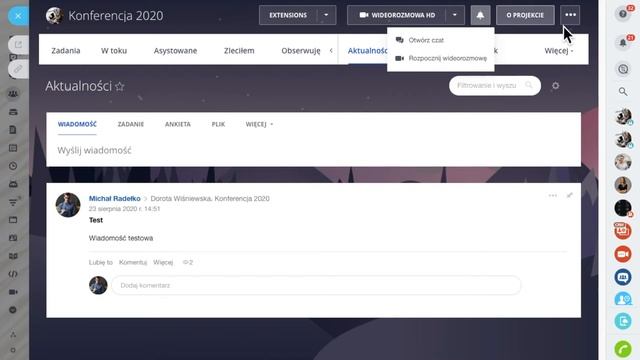Switch to the W toku tab

coord(114,51)
